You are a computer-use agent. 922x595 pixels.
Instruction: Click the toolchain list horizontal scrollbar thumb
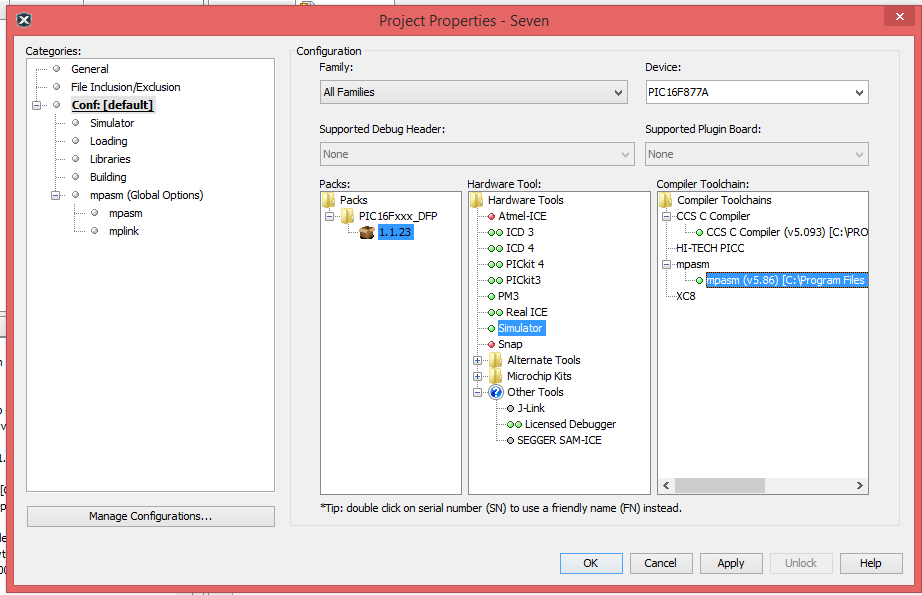click(x=720, y=486)
